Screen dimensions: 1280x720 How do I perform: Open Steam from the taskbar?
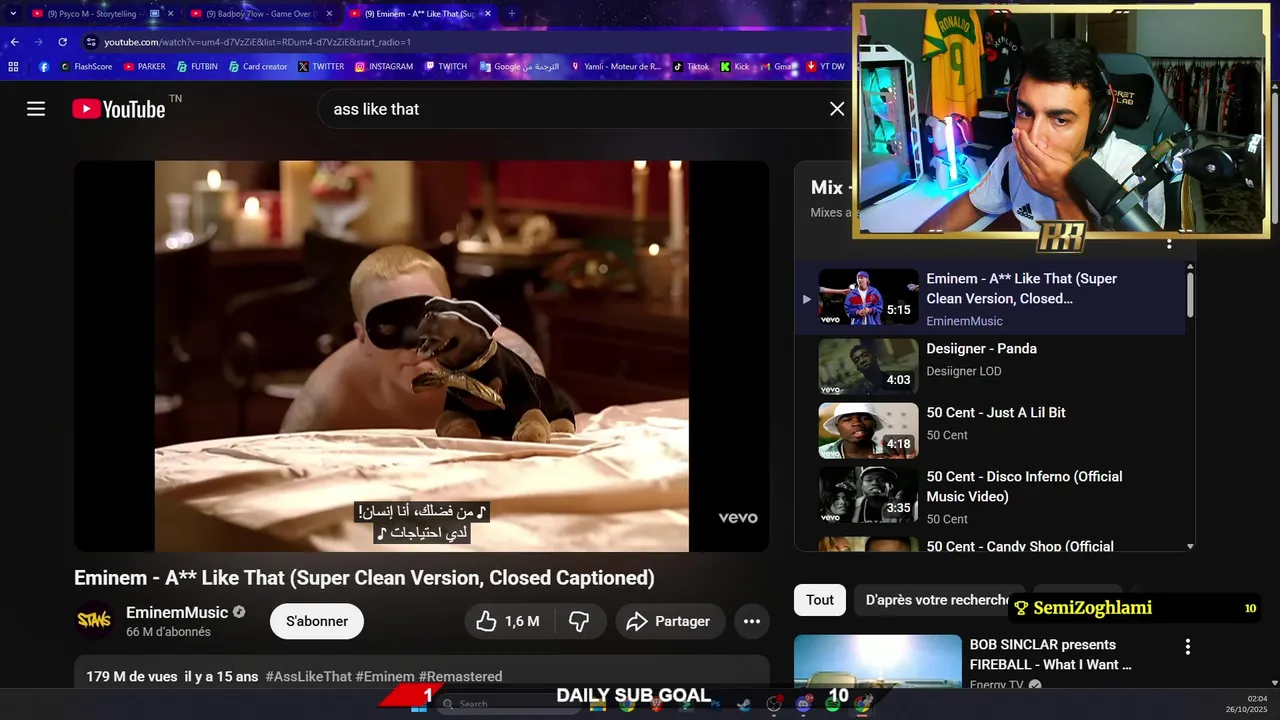743,704
